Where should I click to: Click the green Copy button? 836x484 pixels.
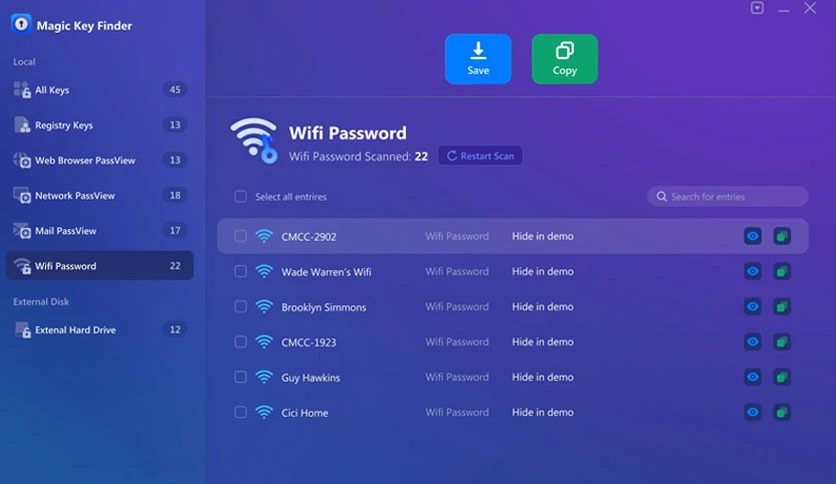(x=565, y=59)
